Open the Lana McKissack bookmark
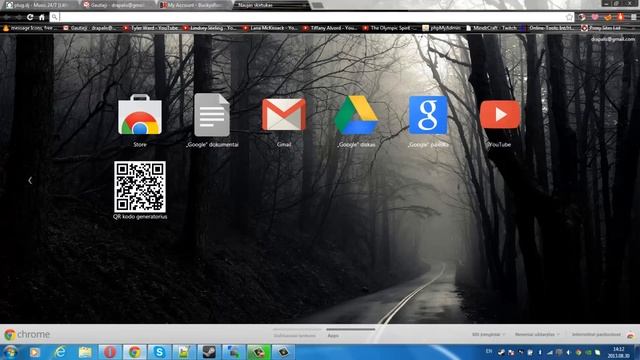The image size is (640, 360). tap(271, 28)
